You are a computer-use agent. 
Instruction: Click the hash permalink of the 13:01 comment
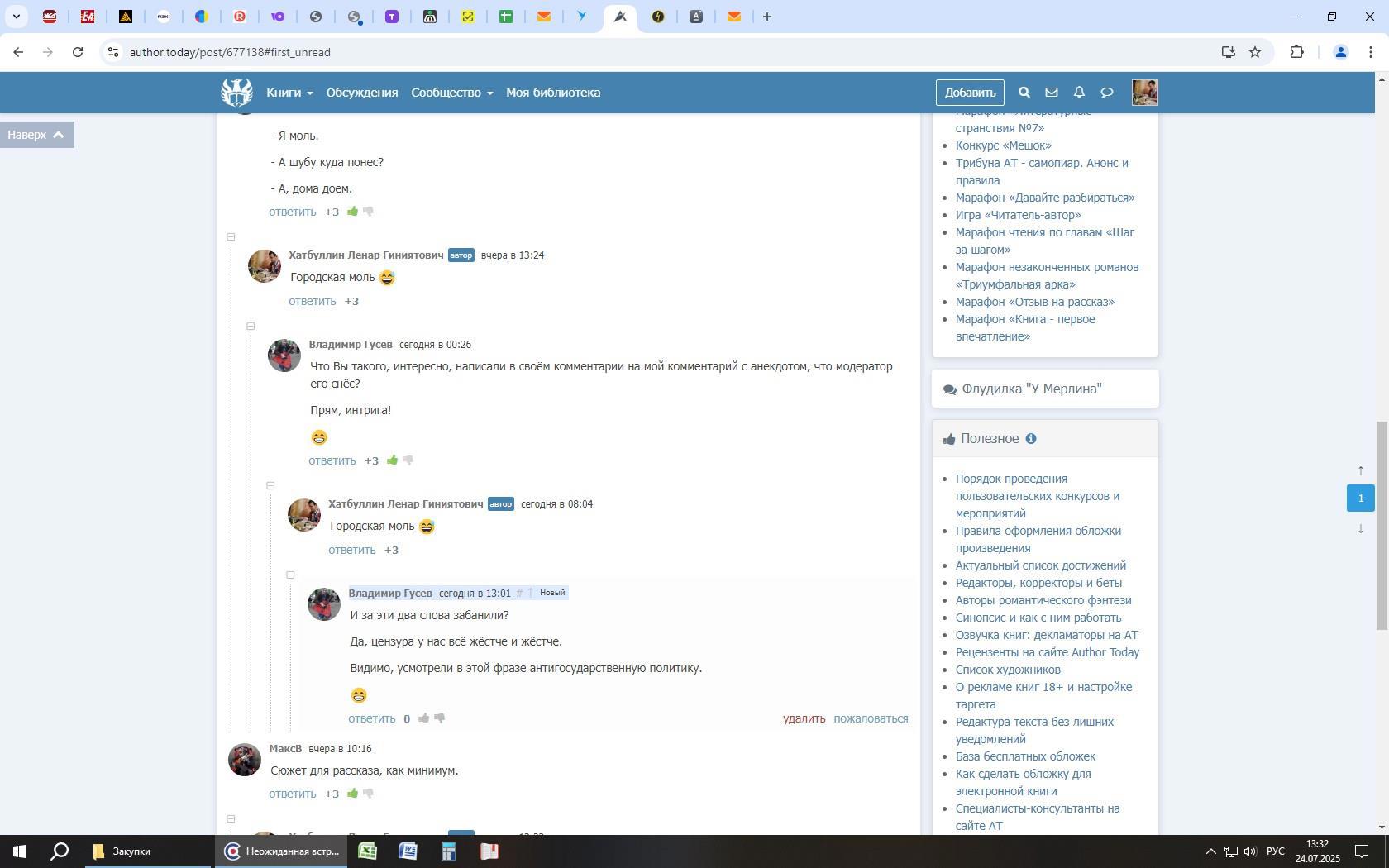519,594
